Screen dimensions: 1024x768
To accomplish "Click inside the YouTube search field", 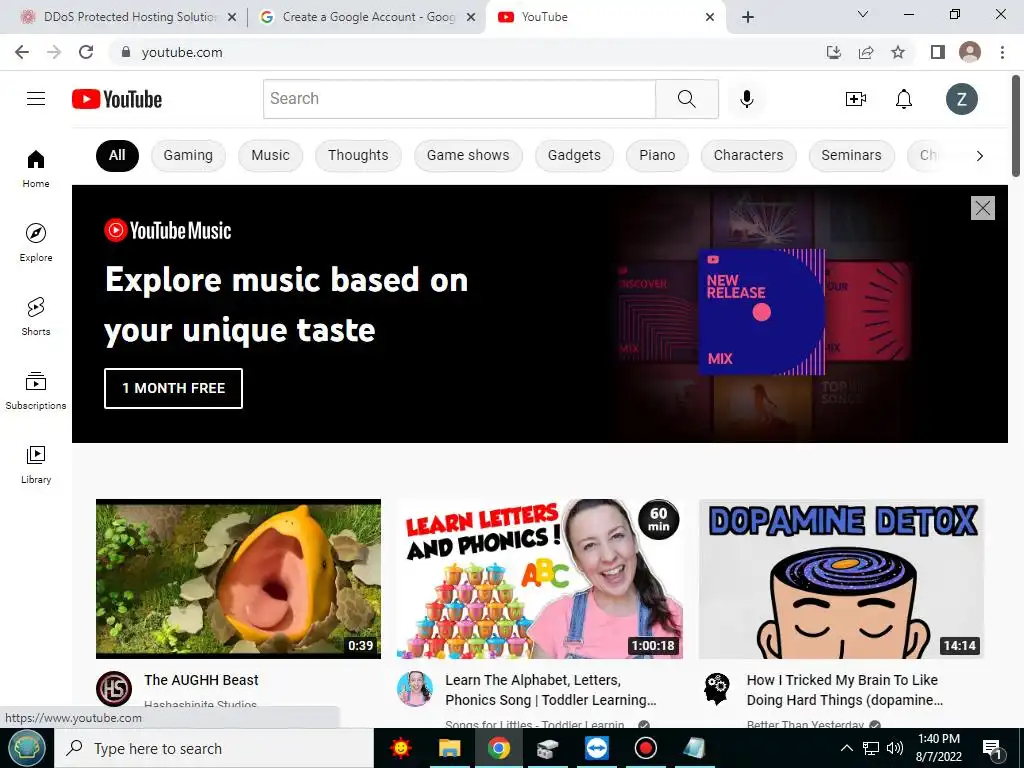I will [459, 99].
